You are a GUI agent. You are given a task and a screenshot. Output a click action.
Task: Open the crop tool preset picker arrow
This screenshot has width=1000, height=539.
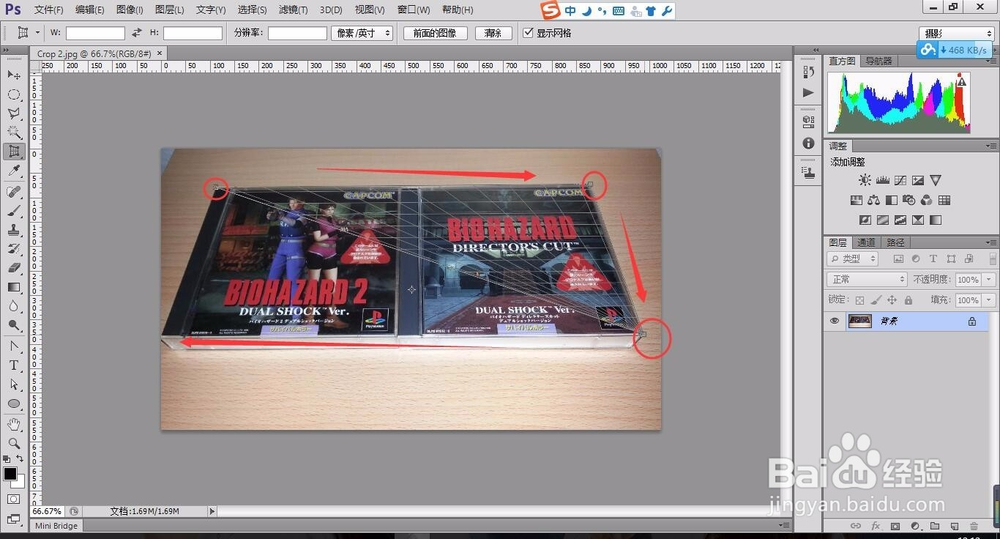[x=38, y=33]
